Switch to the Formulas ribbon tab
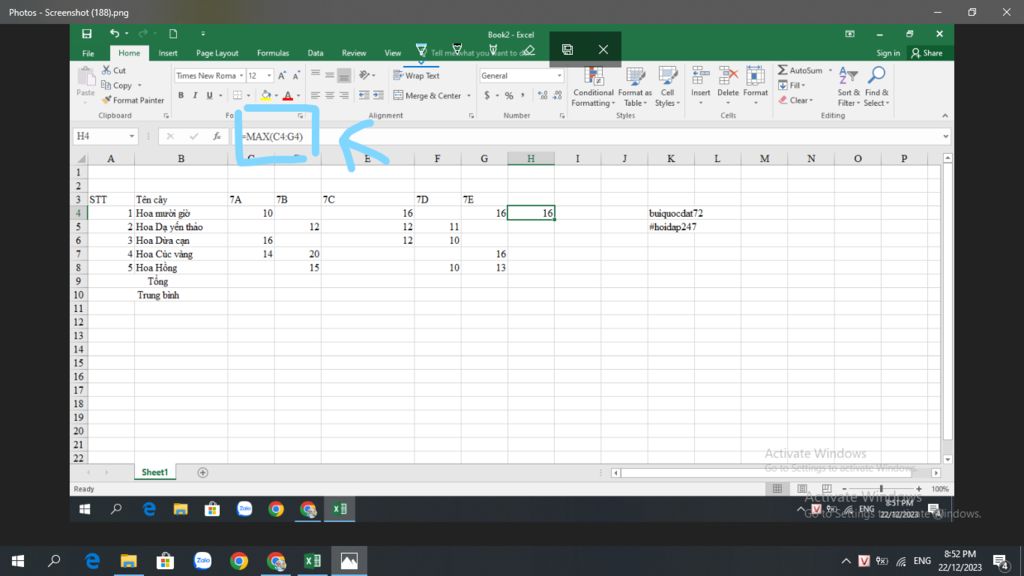Viewport: 1024px width, 576px height. 273,53
